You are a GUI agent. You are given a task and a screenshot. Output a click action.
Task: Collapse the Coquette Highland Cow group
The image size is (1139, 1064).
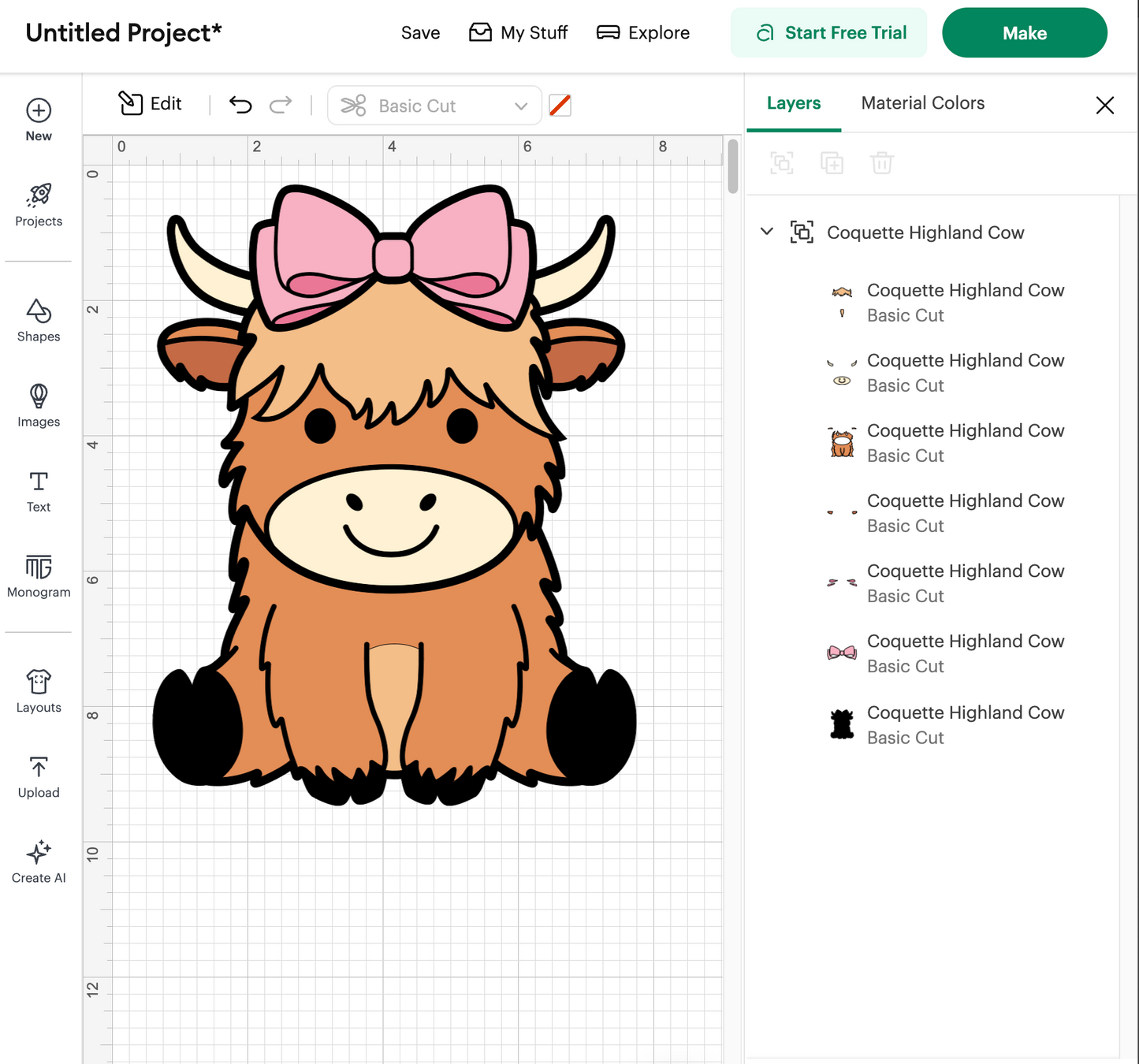[x=767, y=232]
